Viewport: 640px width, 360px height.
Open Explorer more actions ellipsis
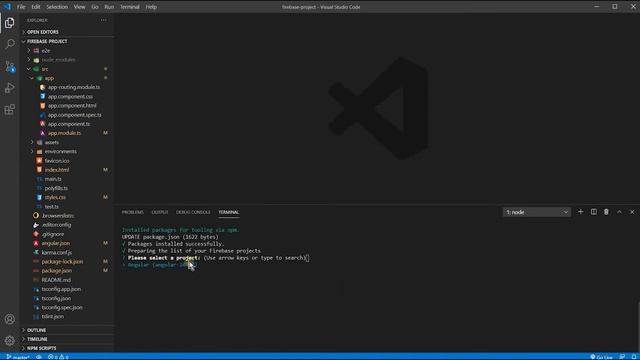pyautogui.click(x=104, y=20)
